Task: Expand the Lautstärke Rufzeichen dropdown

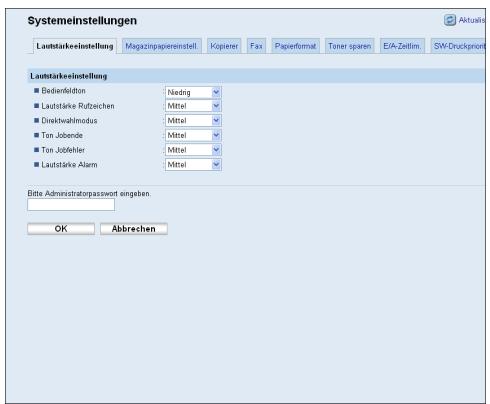Action: click(x=193, y=106)
